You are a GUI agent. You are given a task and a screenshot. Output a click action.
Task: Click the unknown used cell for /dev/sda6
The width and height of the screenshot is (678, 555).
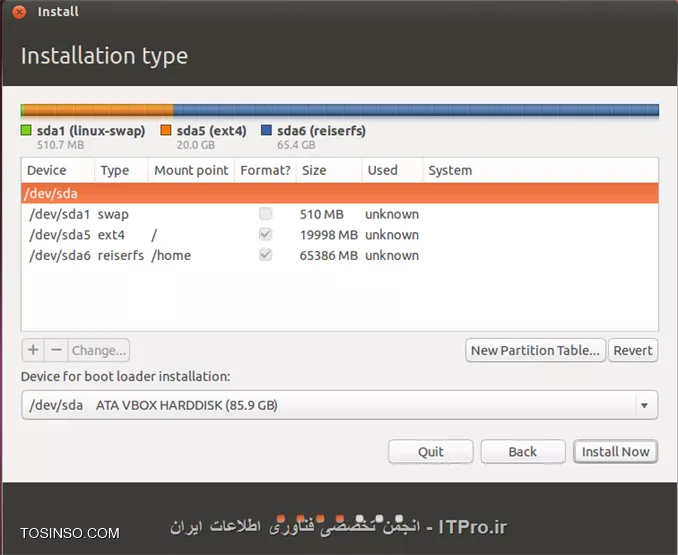coord(392,255)
